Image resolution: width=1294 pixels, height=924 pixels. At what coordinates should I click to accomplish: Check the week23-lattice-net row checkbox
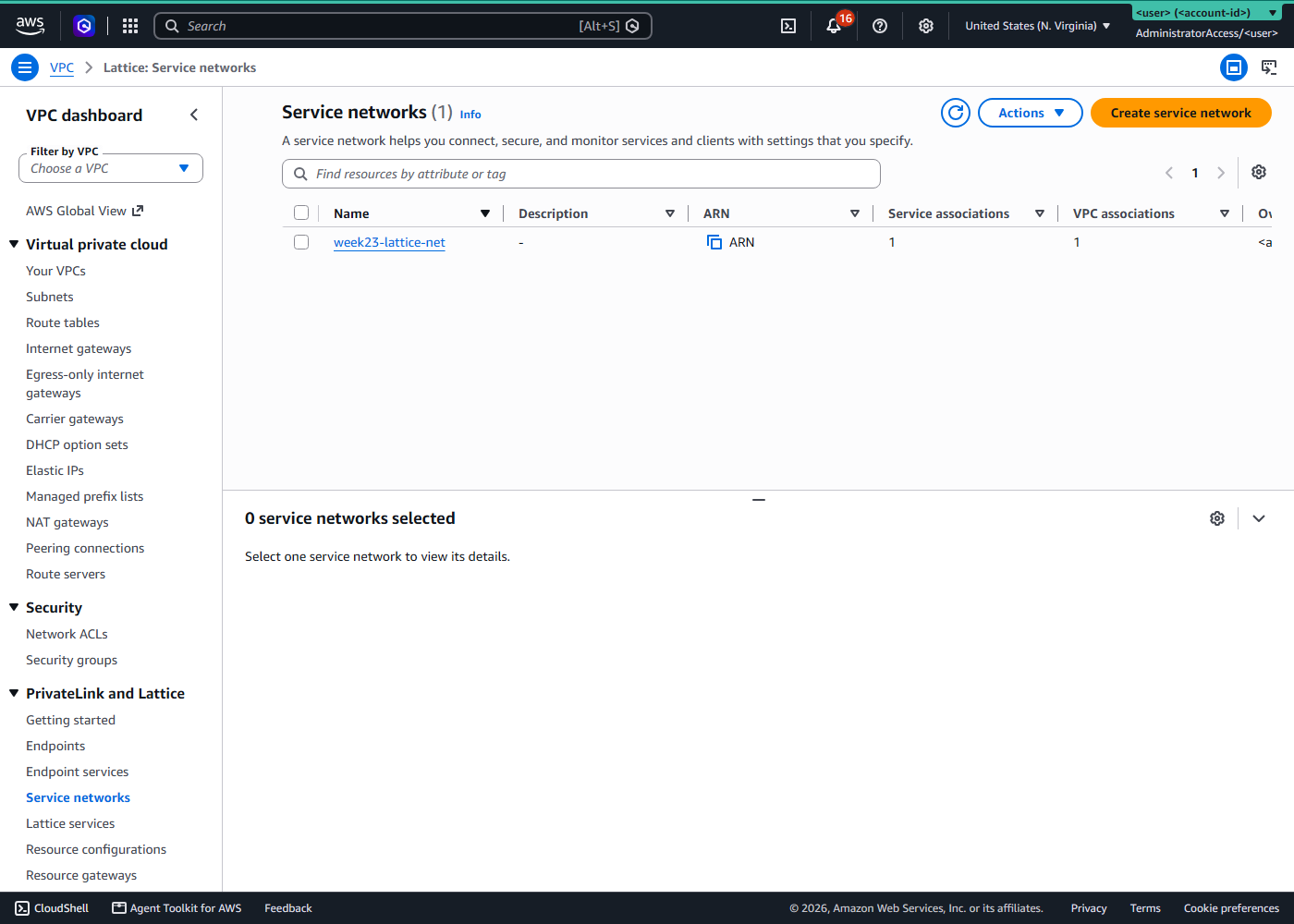[301, 242]
